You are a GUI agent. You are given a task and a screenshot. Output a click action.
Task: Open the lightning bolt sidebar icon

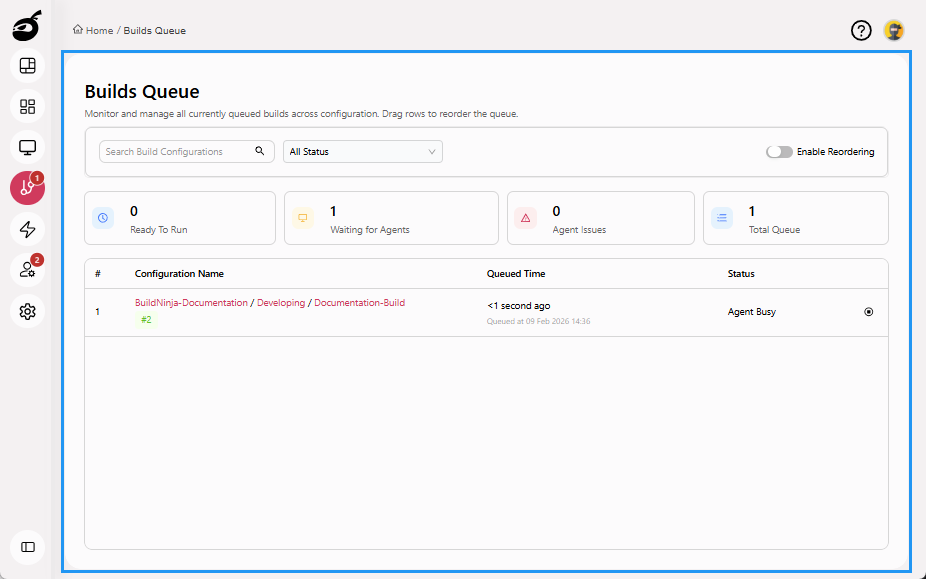pyautogui.click(x=27, y=229)
